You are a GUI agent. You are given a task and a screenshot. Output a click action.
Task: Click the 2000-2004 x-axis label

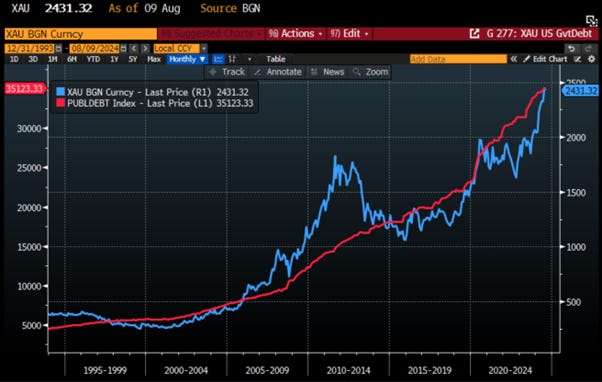tap(186, 370)
